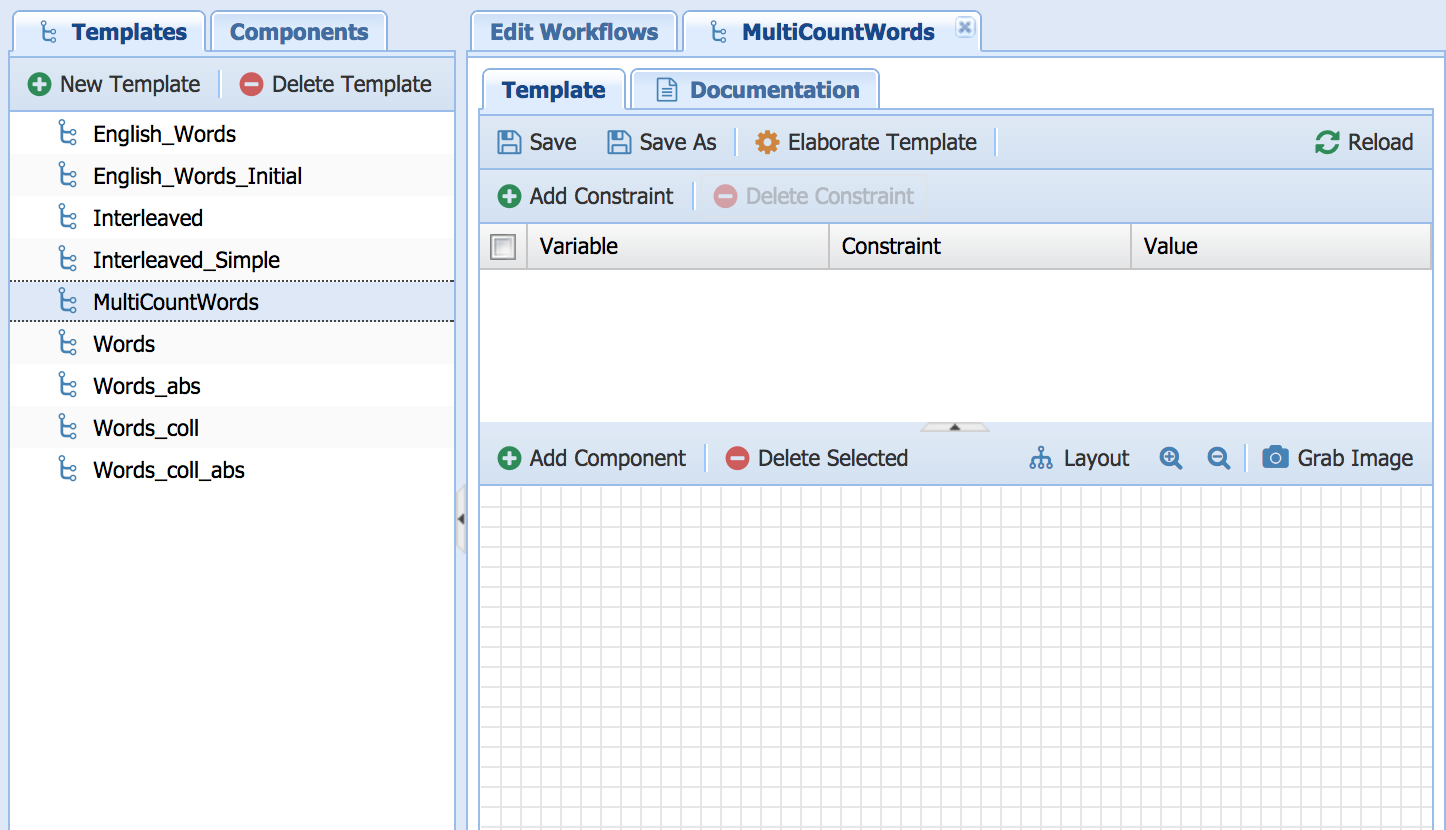Click the zoom out magnifier icon
The height and width of the screenshot is (830, 1446).
[x=1218, y=458]
